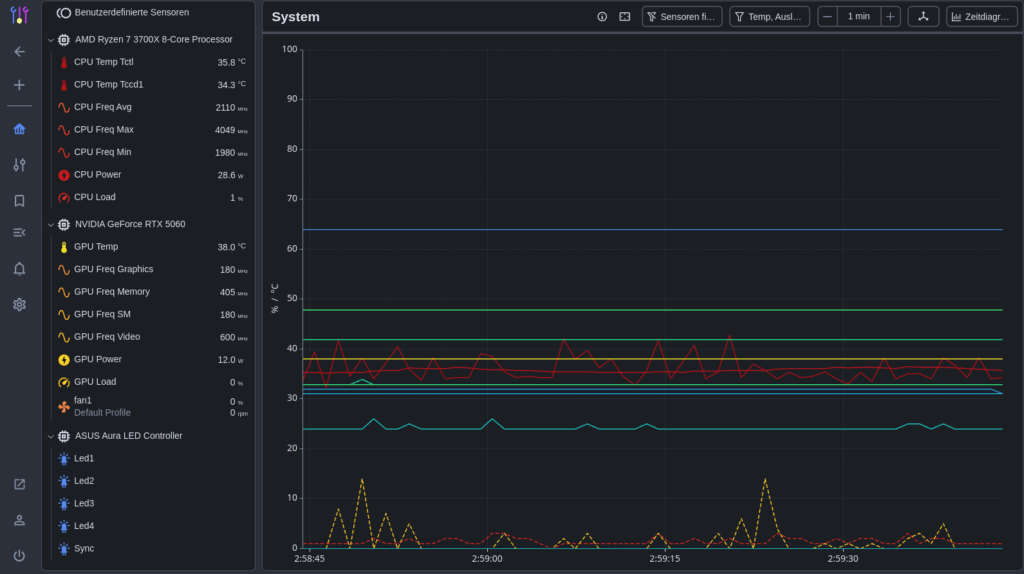Increase time range with plus button
This screenshot has width=1024, height=574.
coord(890,17)
